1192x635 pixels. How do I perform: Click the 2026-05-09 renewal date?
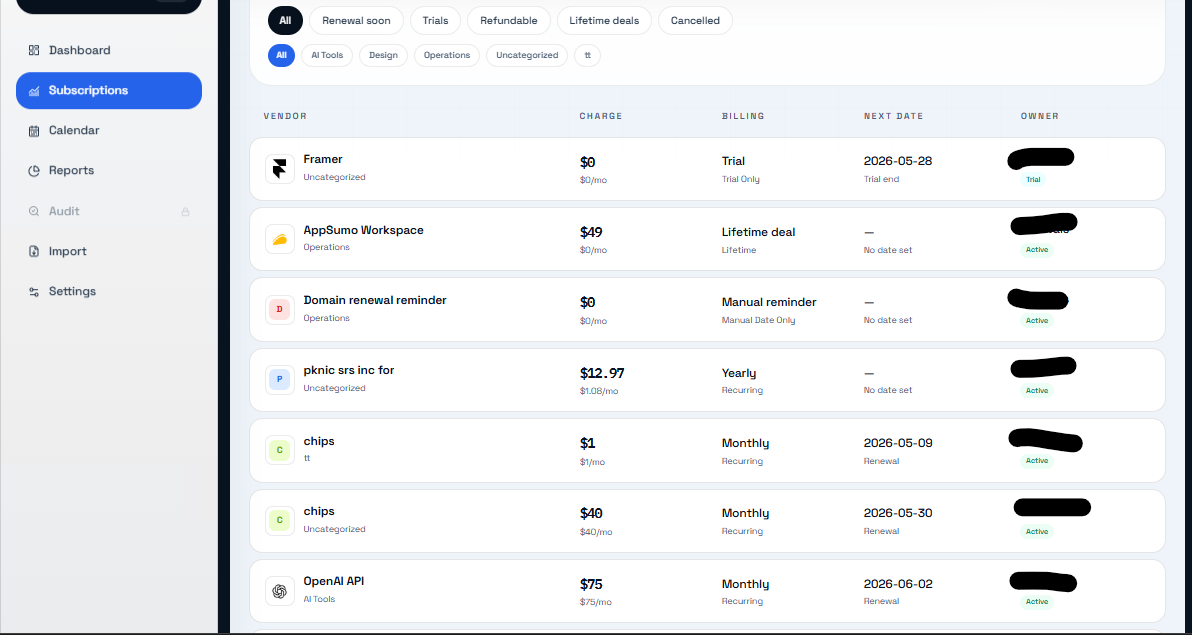(898, 443)
